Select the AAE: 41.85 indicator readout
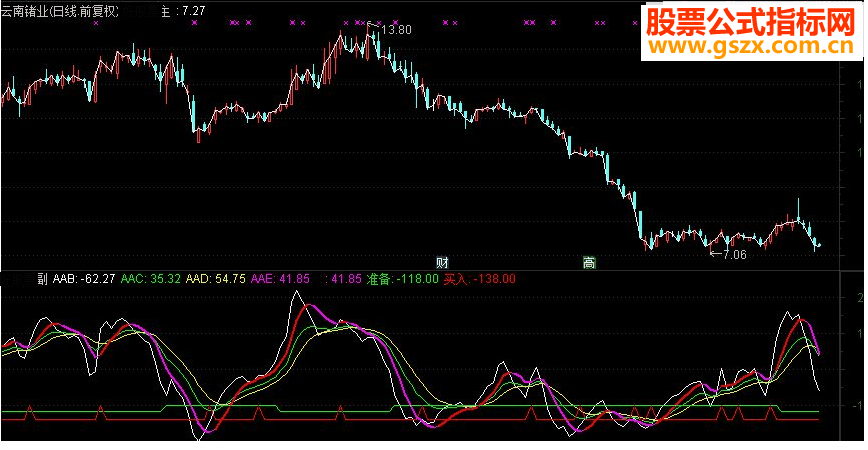Screen dimensions: 868x450 (x=280, y=279)
